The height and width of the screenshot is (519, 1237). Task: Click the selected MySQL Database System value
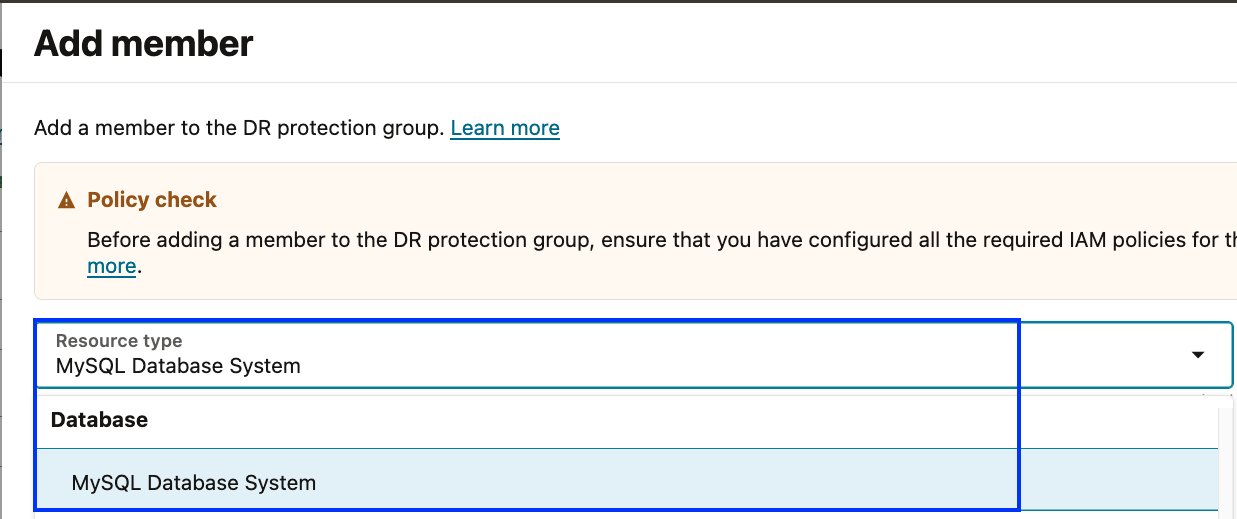point(178,366)
